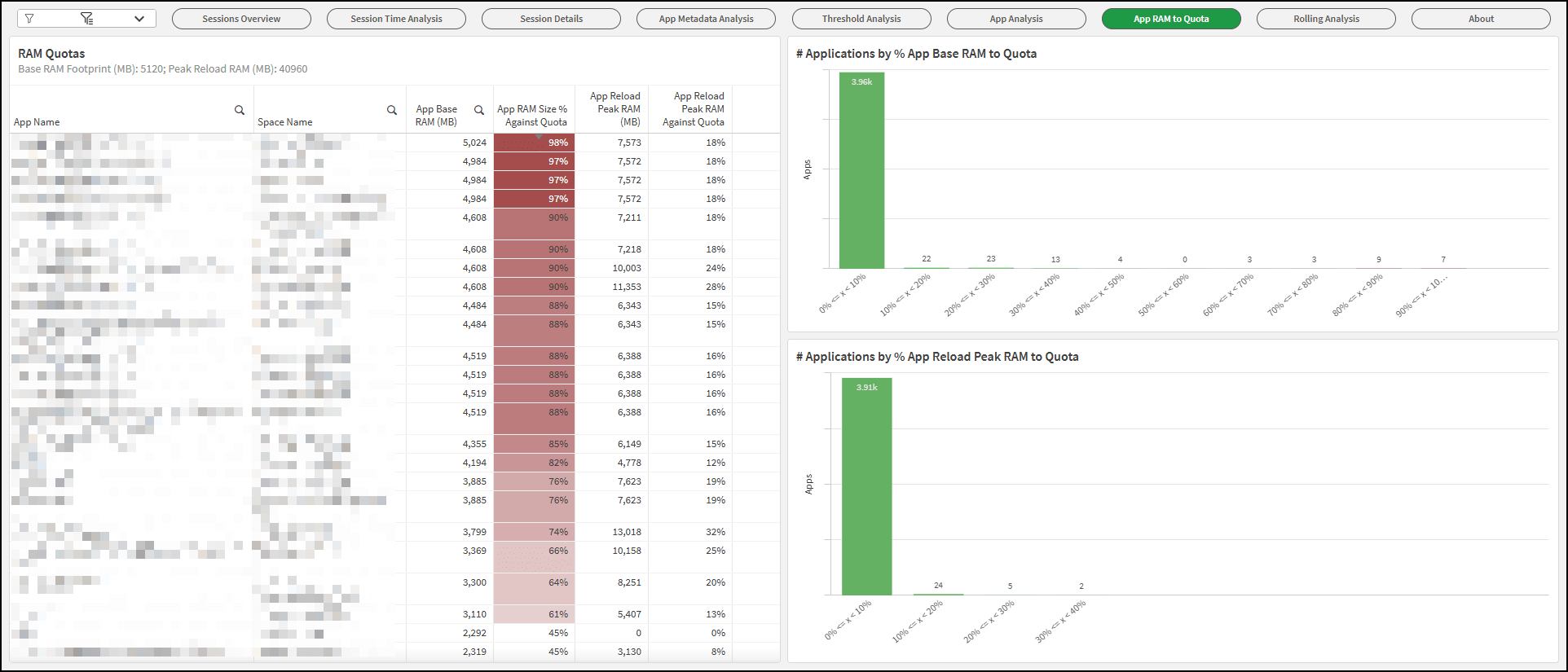Click the funnel filter icon
This screenshot has width=1568, height=672.
pyautogui.click(x=29, y=19)
